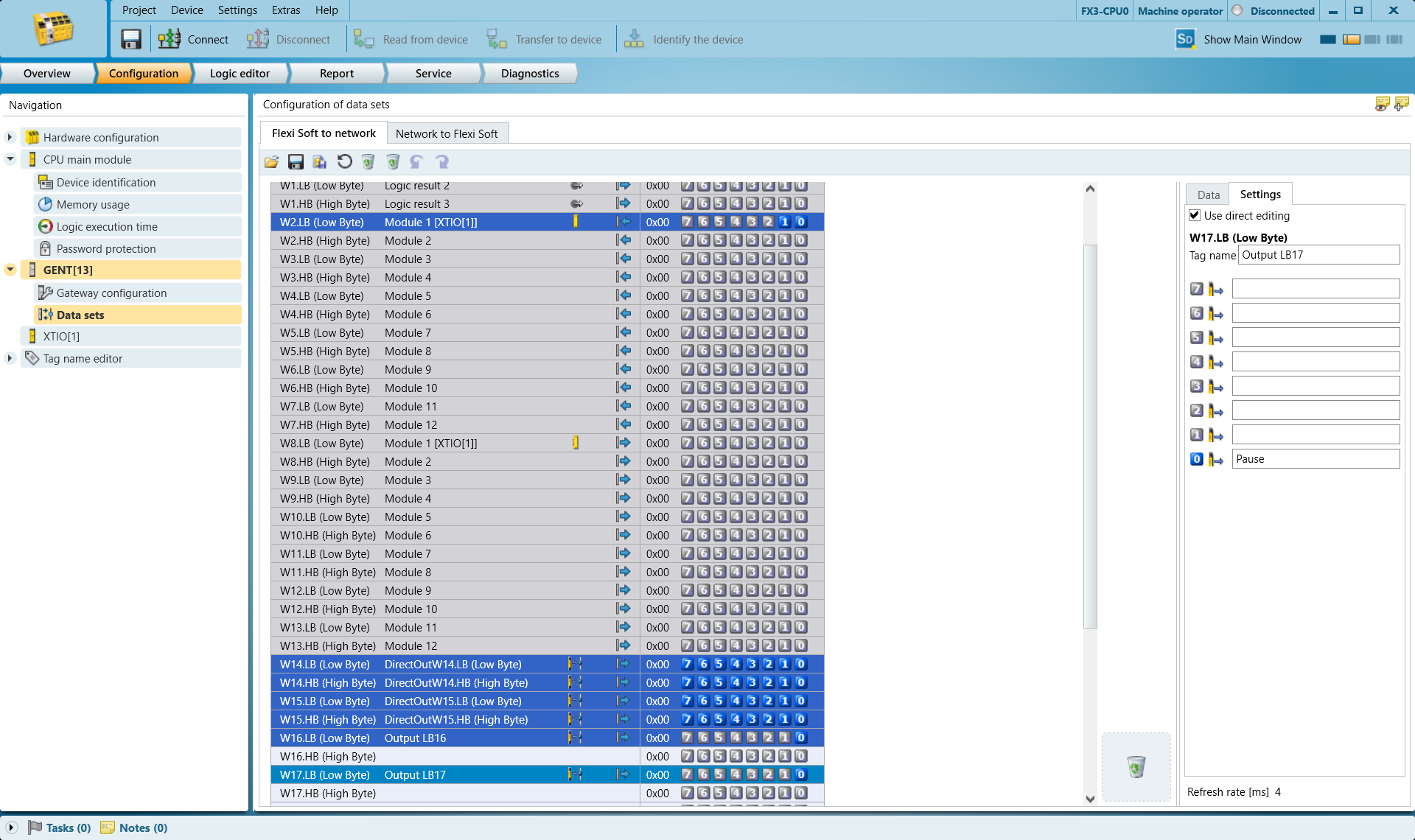Toggle bit 7 of W2.LB row
Viewport: 1415px width, 840px height.
coord(687,222)
